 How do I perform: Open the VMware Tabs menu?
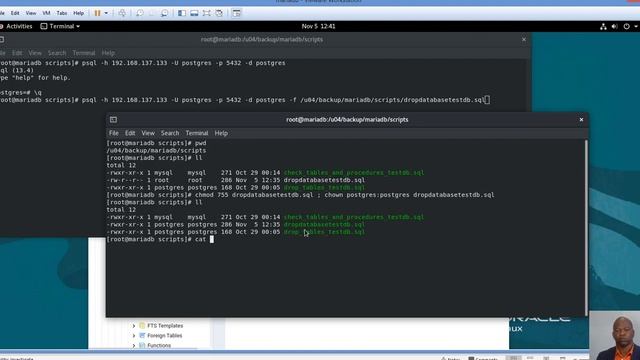tap(62, 13)
